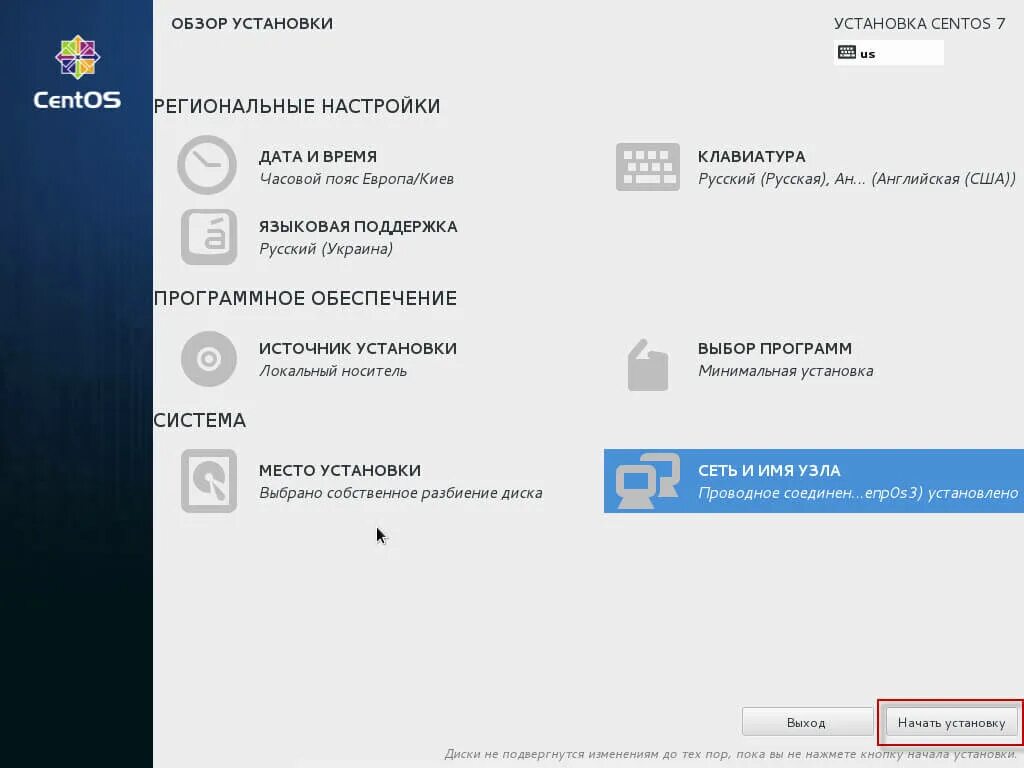Viewport: 1024px width, 768px height.
Task: Click the УСТАНОВКА CENTOS 7 heading
Action: [920, 24]
